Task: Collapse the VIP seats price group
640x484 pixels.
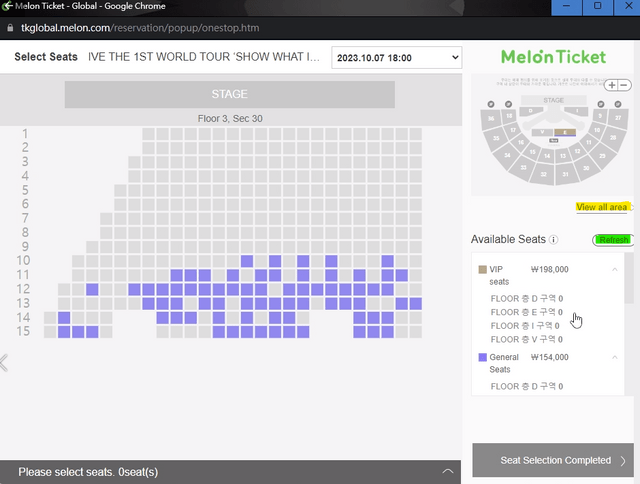Action: pyautogui.click(x=614, y=270)
